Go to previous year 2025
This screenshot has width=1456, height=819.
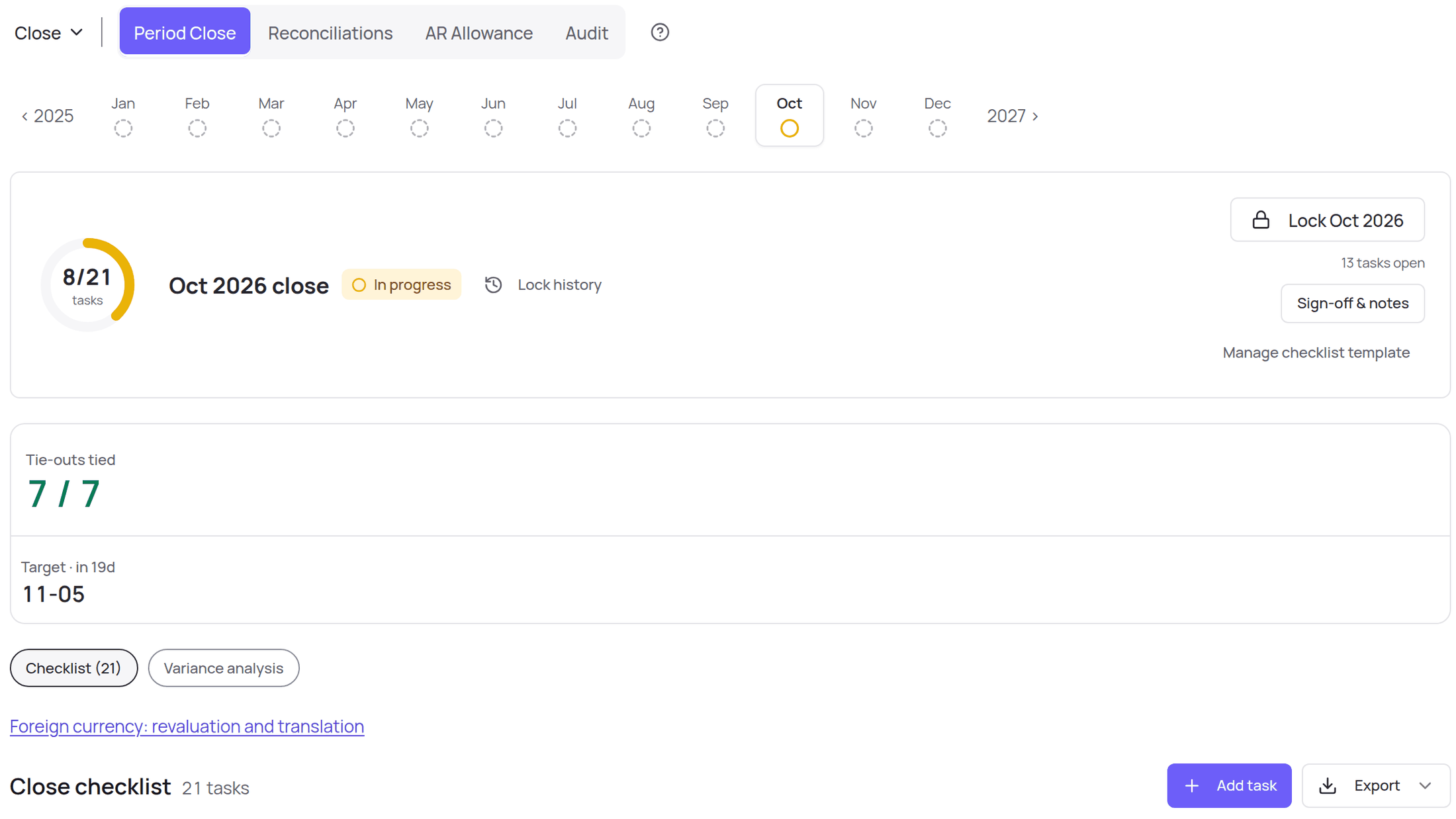tap(48, 116)
